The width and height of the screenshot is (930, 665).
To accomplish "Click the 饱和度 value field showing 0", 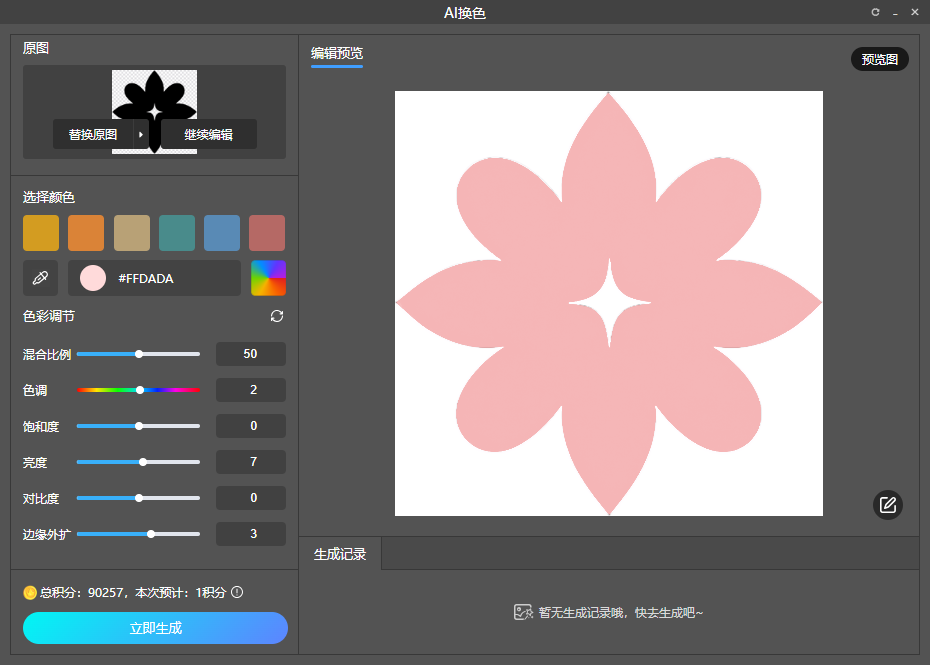I will pyautogui.click(x=250, y=426).
